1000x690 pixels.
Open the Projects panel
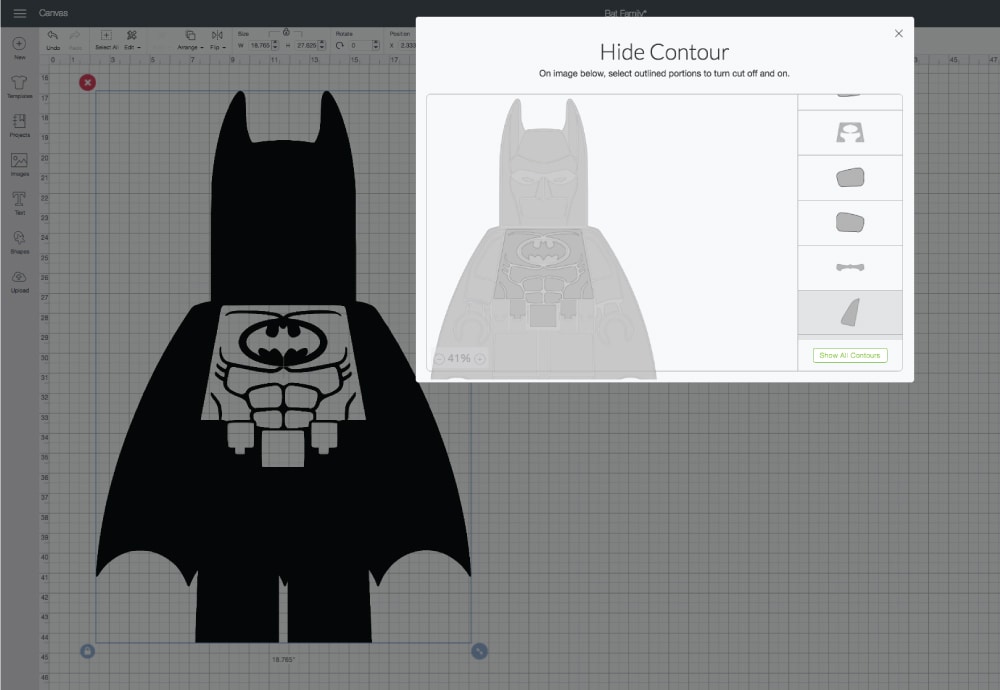tap(19, 122)
